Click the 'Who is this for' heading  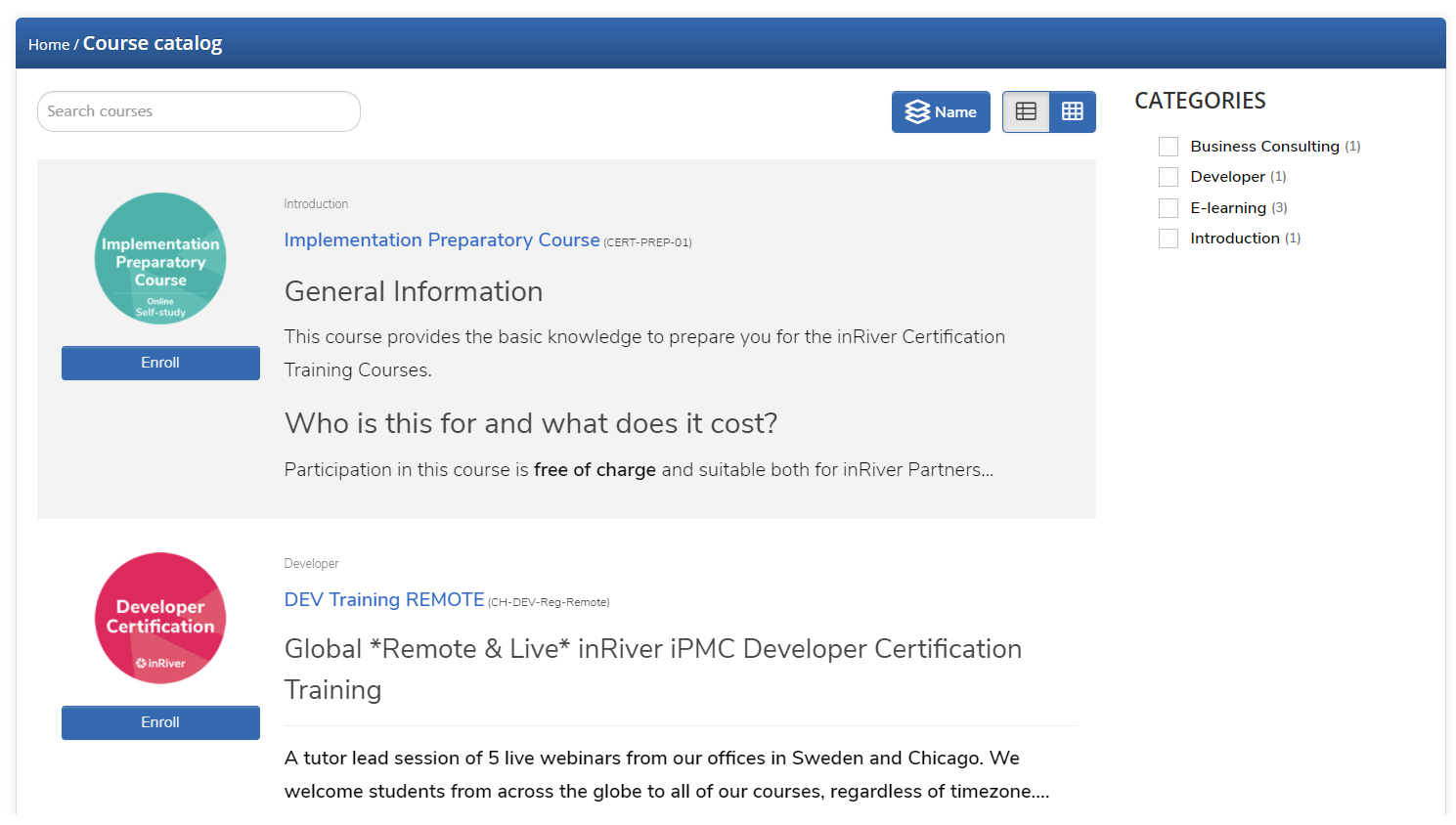[531, 423]
